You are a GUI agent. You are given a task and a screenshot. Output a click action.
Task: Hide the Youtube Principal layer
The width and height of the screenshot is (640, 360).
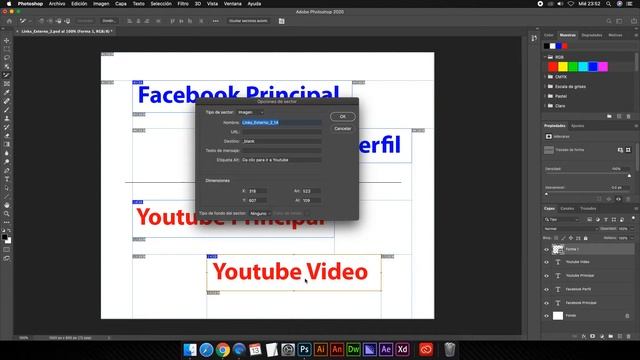pos(547,276)
